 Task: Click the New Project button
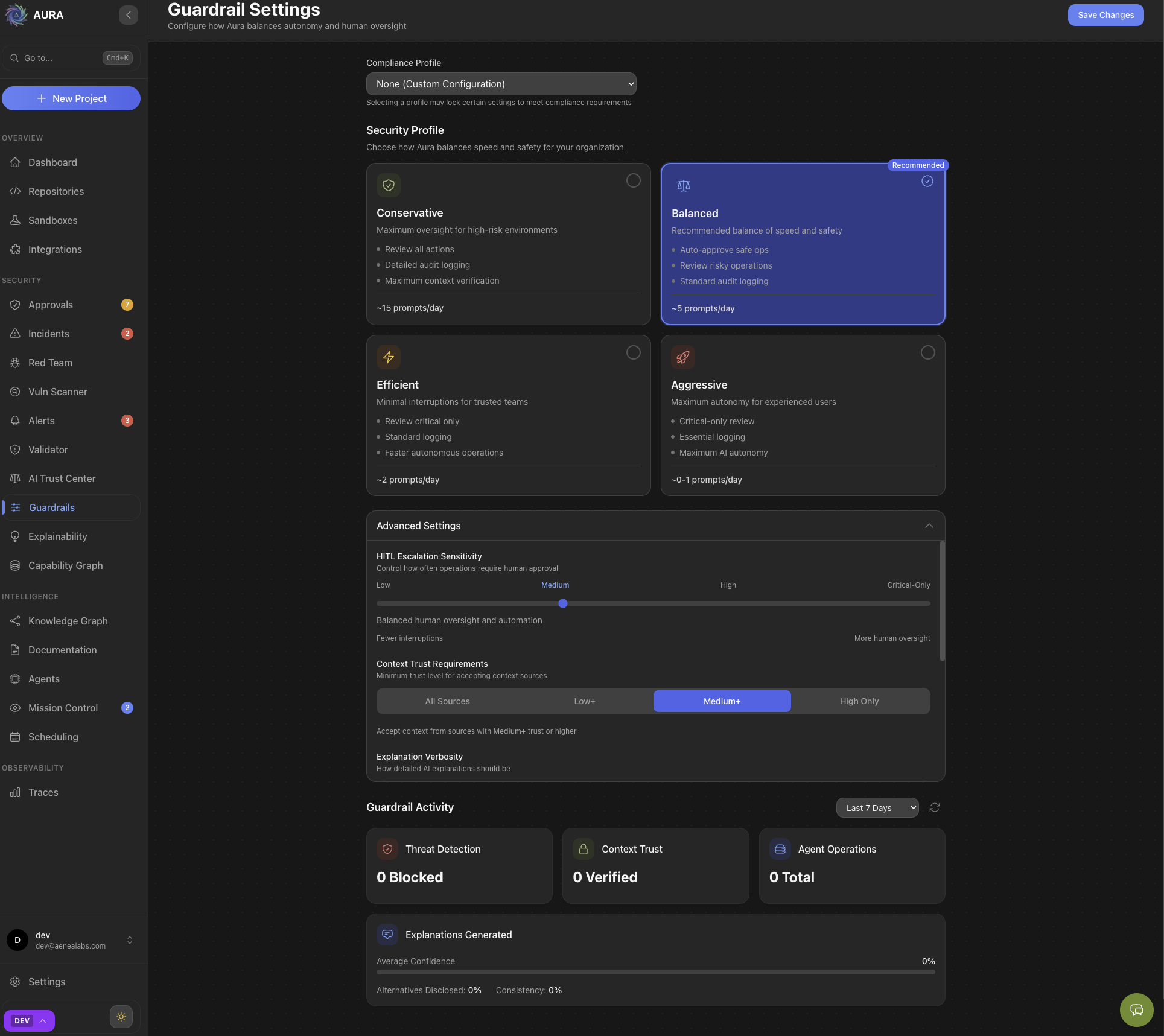coord(71,98)
